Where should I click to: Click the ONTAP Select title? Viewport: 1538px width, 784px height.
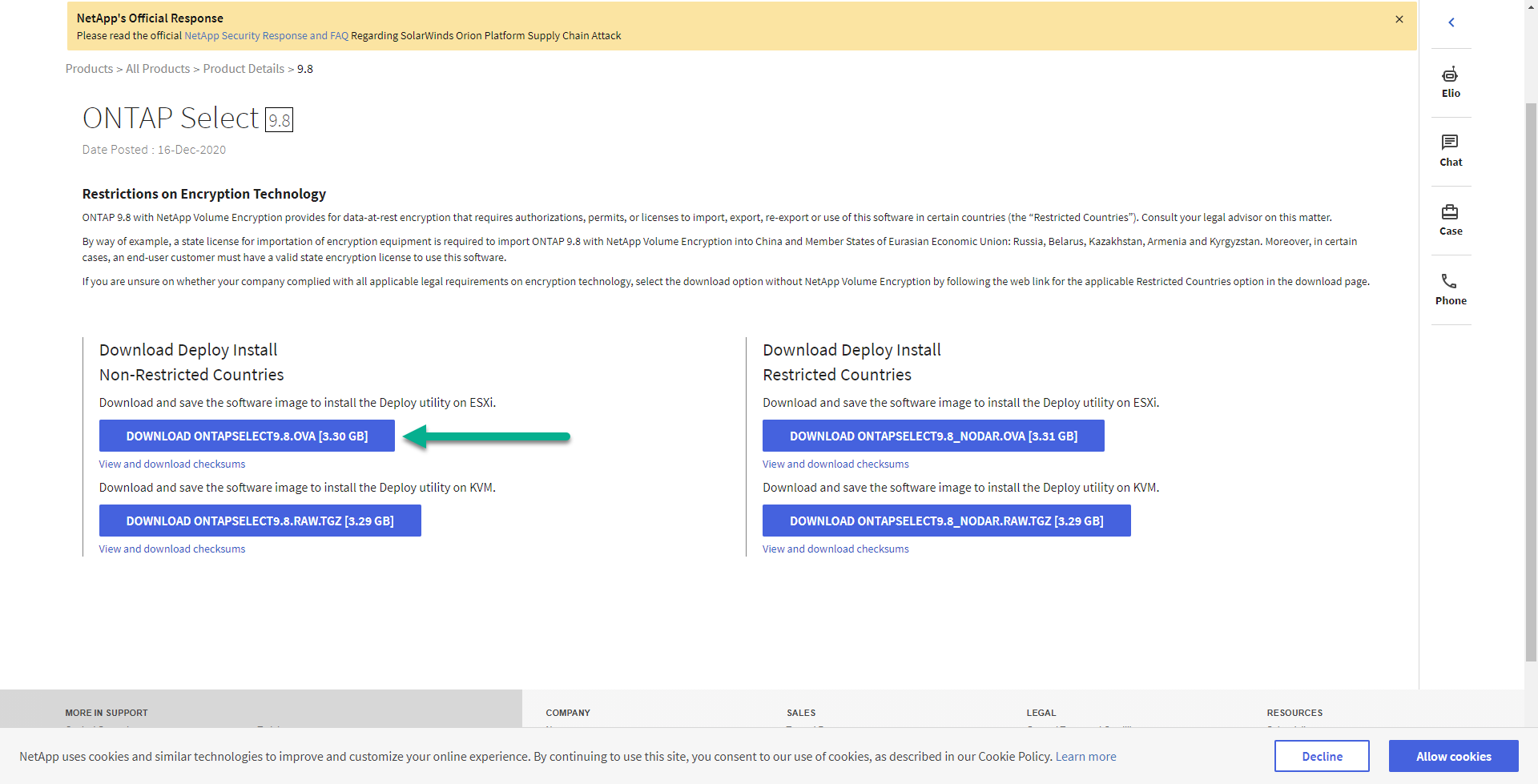pyautogui.click(x=171, y=119)
